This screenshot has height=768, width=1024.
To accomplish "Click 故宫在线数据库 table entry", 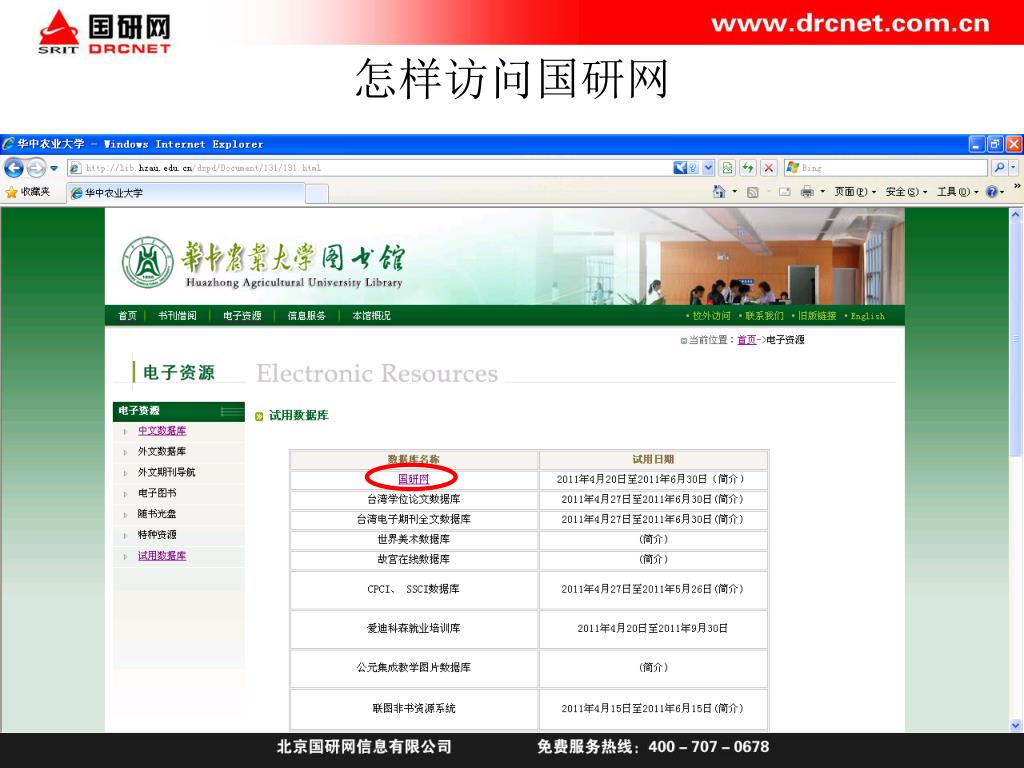I will (x=413, y=560).
